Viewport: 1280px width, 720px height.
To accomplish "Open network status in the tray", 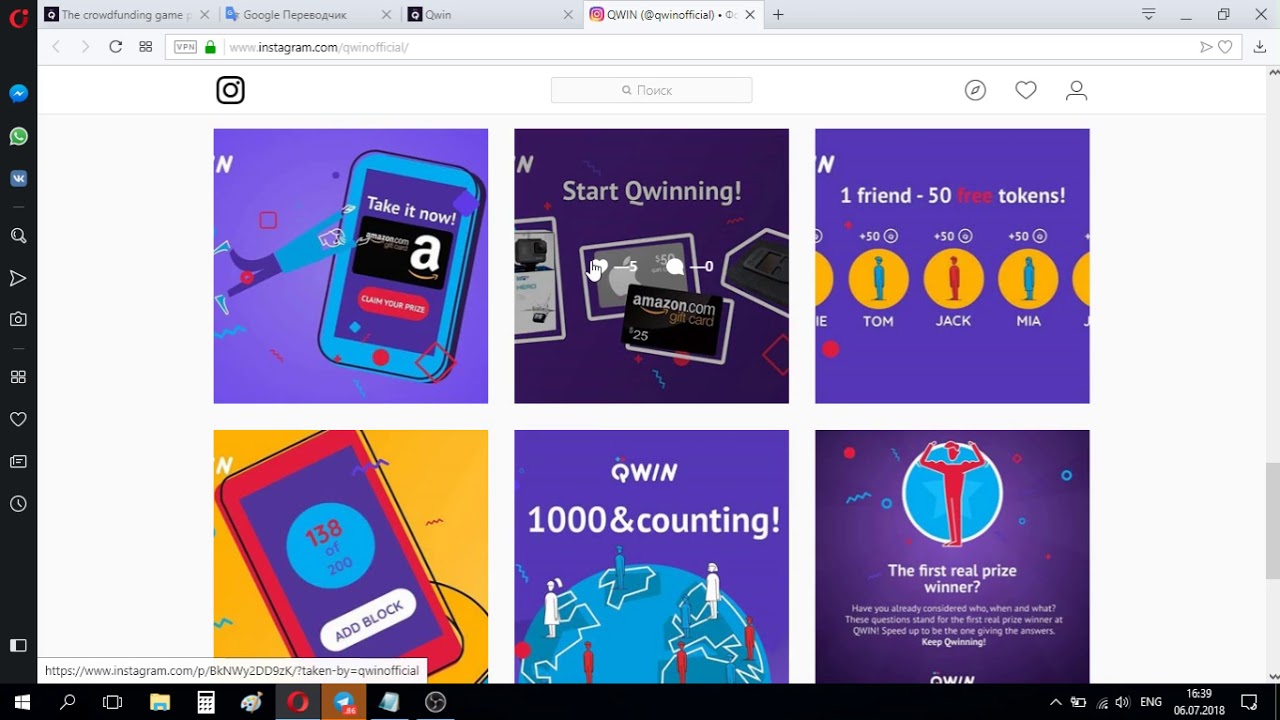I will (x=1101, y=702).
